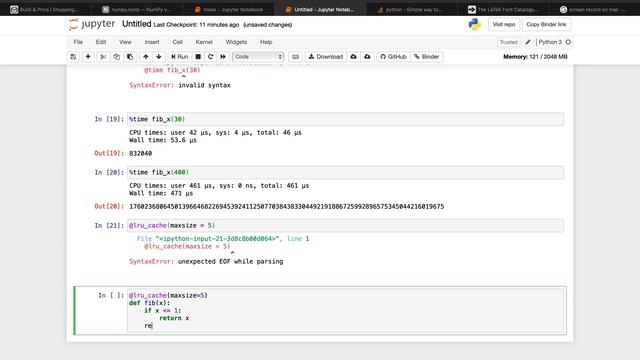The width and height of the screenshot is (640, 360).
Task: Click 'SyntaxError: unexpected EOF while parsing' text
Action: pos(206,261)
